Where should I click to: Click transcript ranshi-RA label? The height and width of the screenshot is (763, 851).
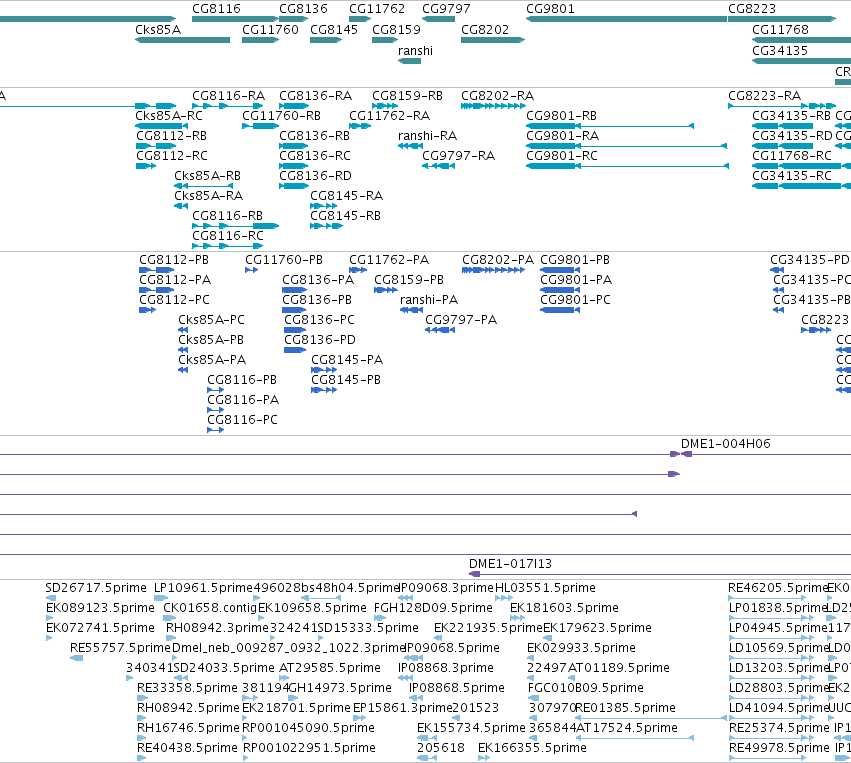pos(428,136)
